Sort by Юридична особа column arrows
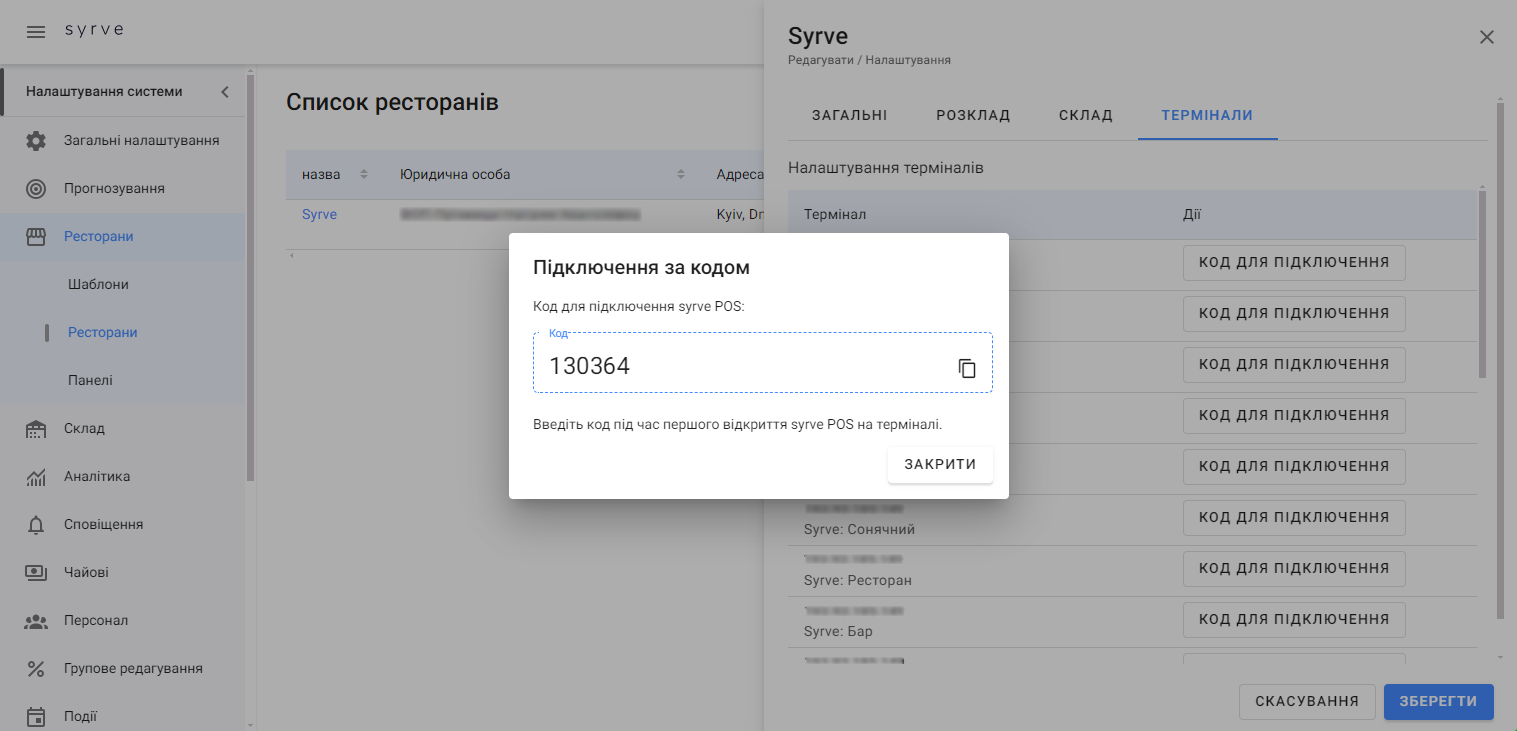The width and height of the screenshot is (1517, 731). [681, 174]
